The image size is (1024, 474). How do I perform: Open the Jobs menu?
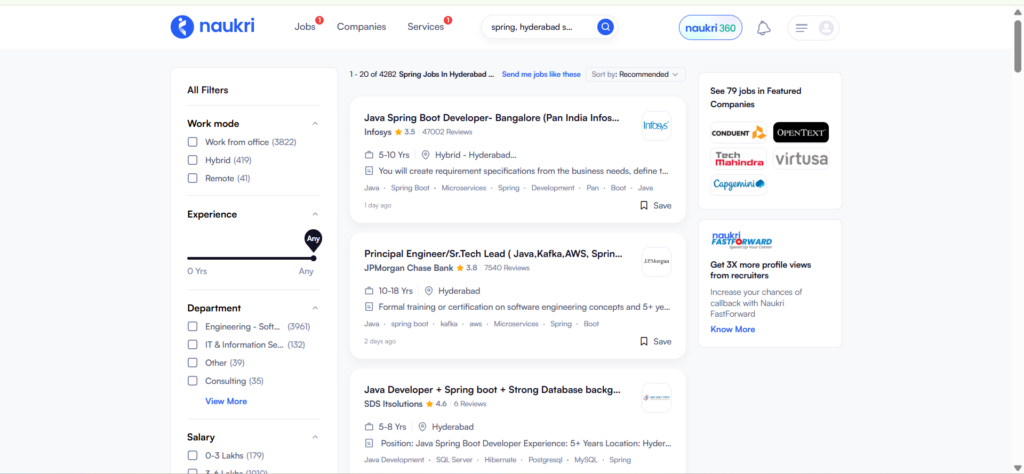point(305,27)
